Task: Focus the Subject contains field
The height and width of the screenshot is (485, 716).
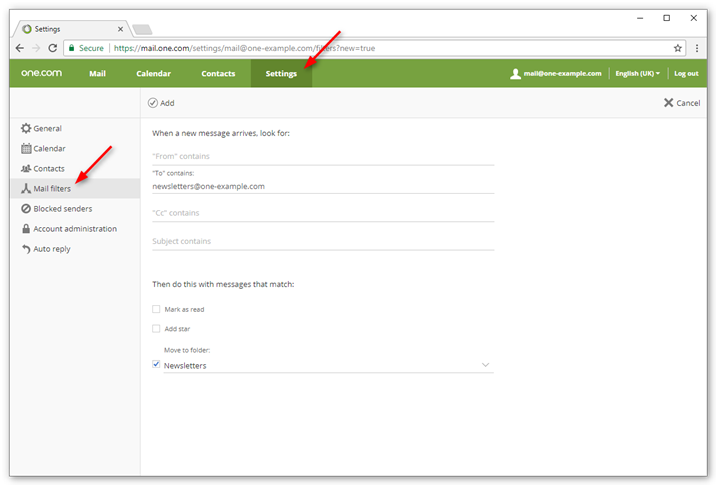Action: pyautogui.click(x=323, y=242)
